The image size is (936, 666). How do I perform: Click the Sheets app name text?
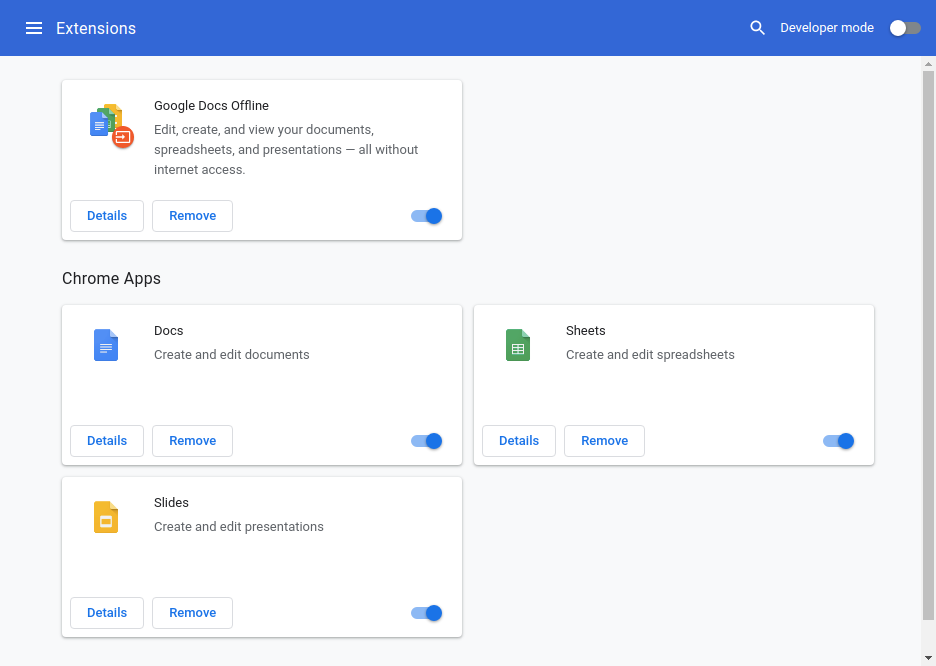(x=586, y=331)
